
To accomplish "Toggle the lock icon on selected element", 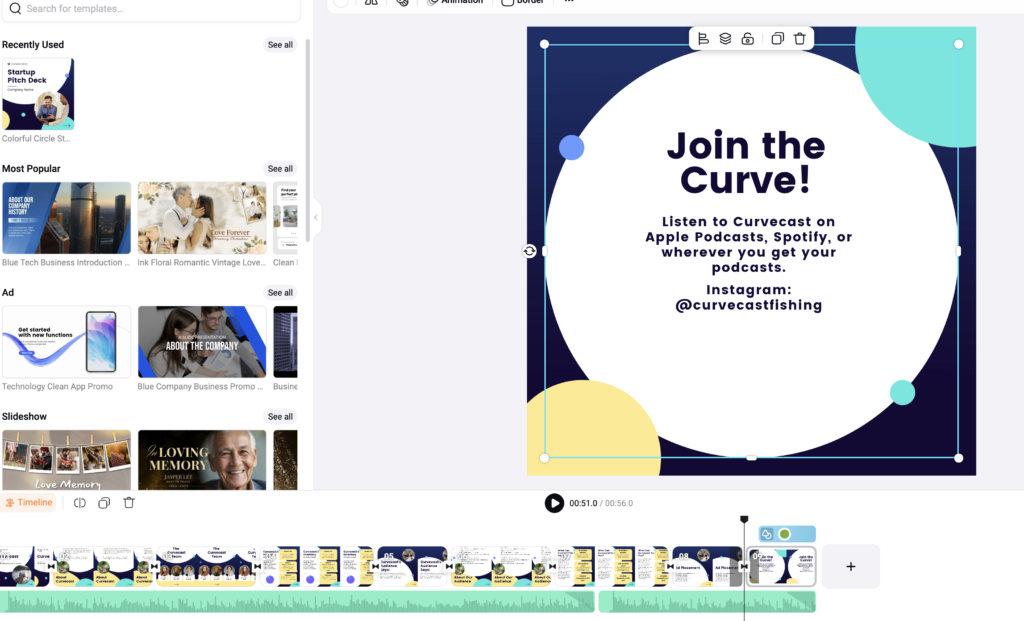I will 747,39.
